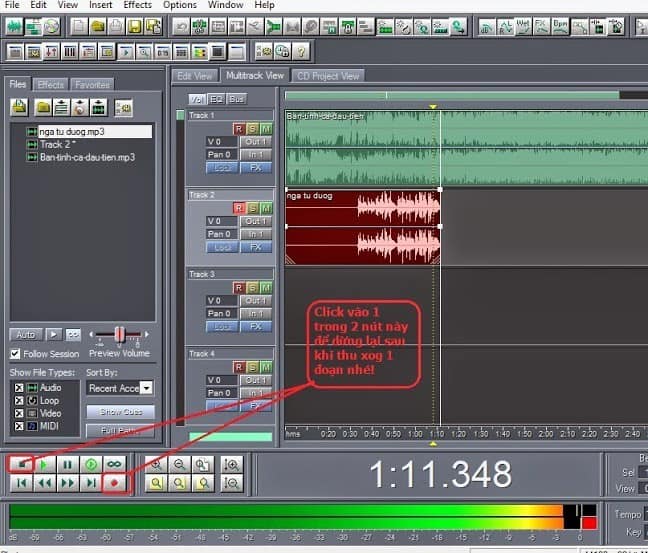Click the Show Cues button
This screenshot has height=553, width=648.
120,411
